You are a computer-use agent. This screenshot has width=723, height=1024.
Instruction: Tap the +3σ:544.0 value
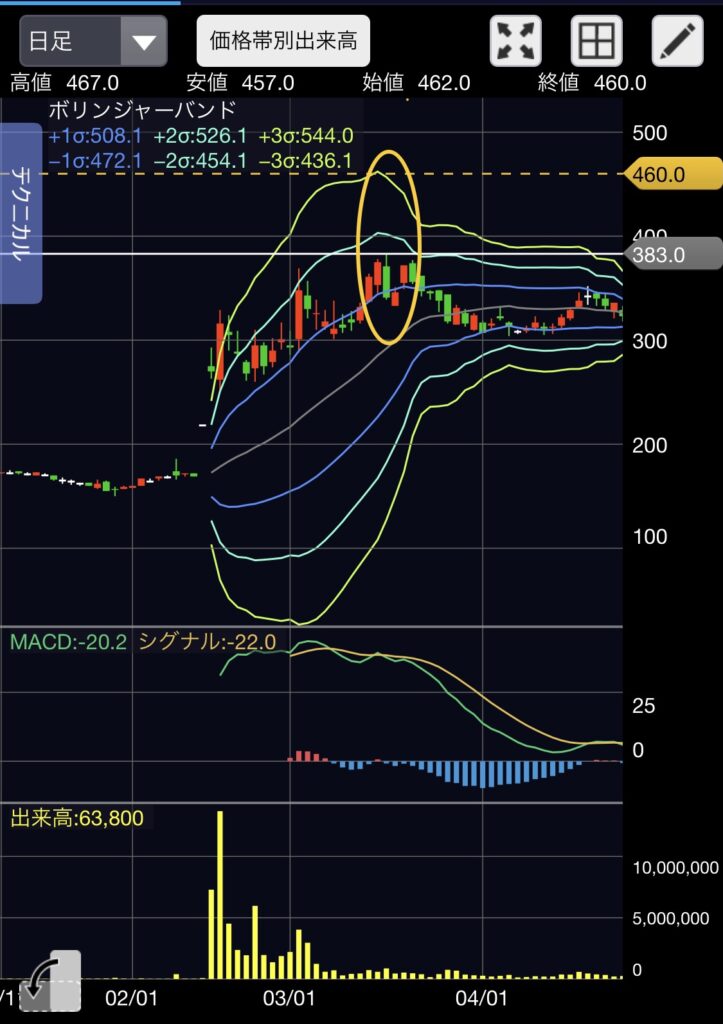pos(306,136)
